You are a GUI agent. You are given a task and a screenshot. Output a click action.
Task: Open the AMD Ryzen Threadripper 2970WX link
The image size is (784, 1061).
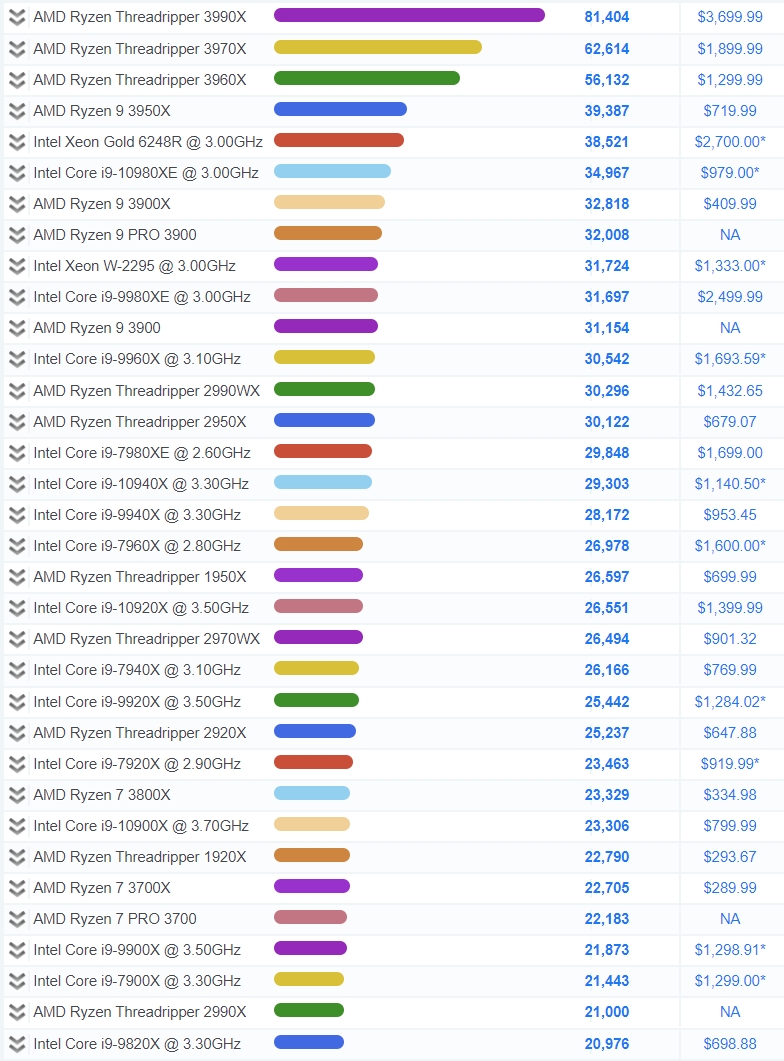[147, 639]
